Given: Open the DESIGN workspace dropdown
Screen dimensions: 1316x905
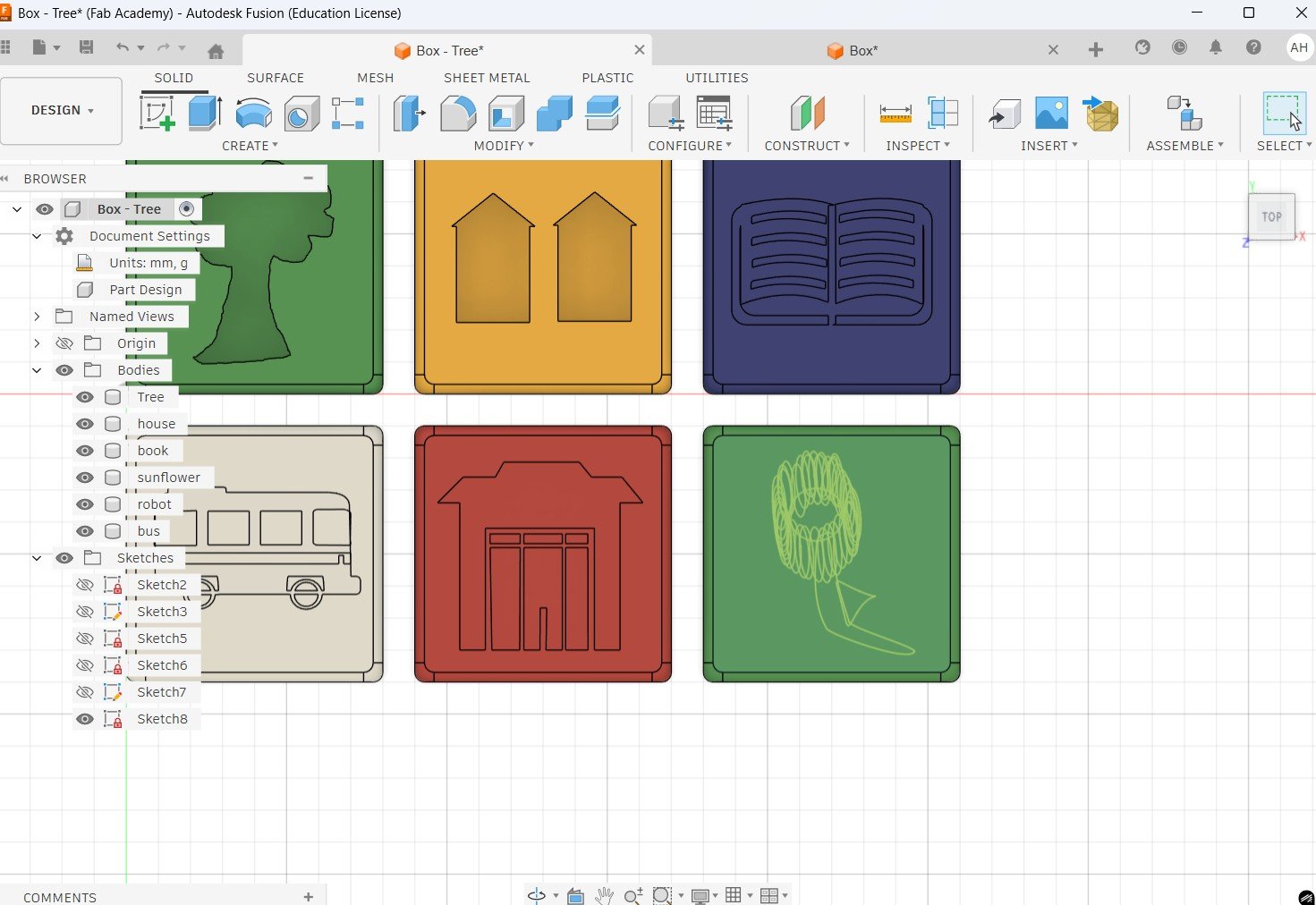Looking at the screenshot, I should [62, 110].
